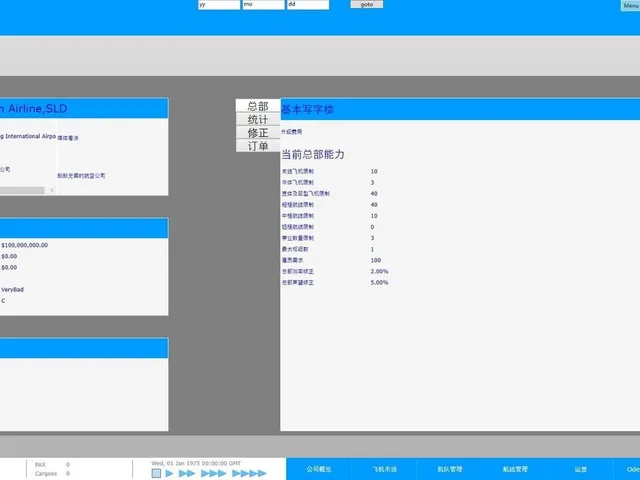Image resolution: width=640 pixels, height=480 pixels.
Task: Click the horizontal scrollbar in airline panel
Action: click(x=22, y=190)
